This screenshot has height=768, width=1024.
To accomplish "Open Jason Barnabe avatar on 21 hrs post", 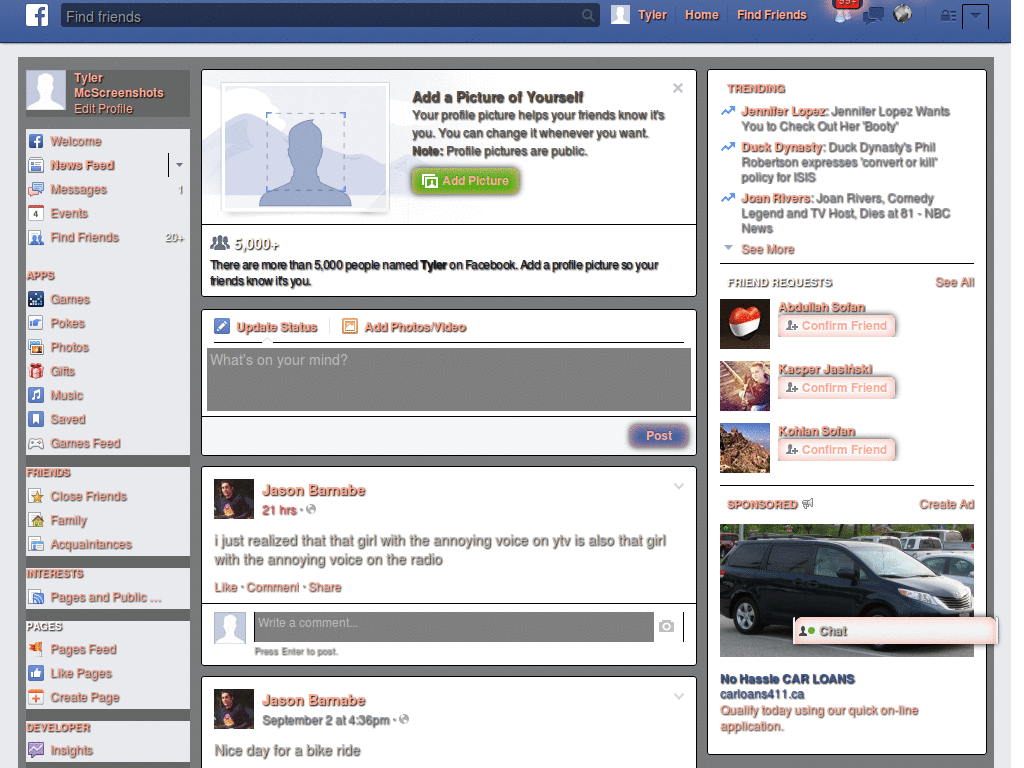I will [234, 499].
